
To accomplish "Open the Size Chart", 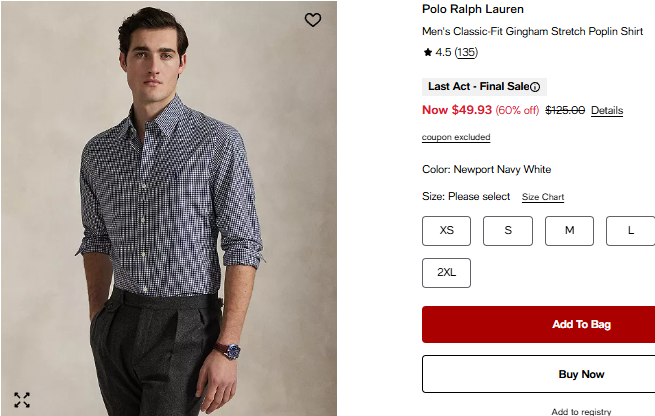I will [543, 197].
